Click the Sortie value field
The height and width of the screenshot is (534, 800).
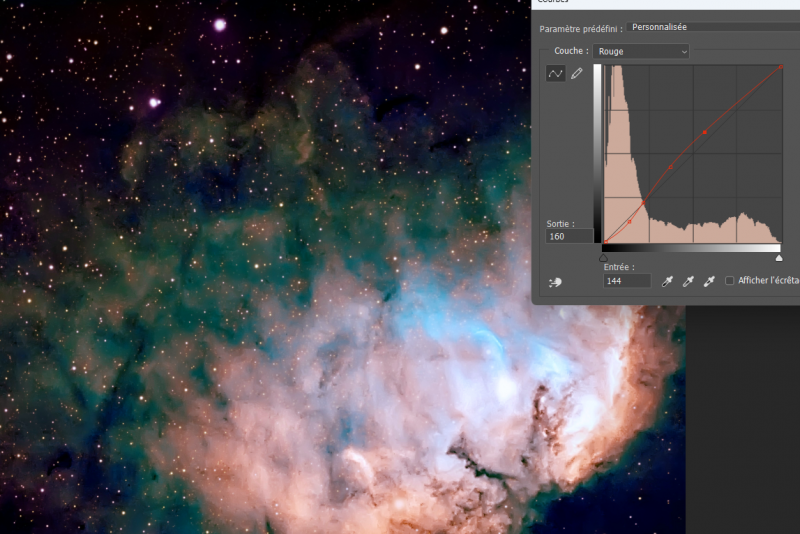(x=569, y=236)
